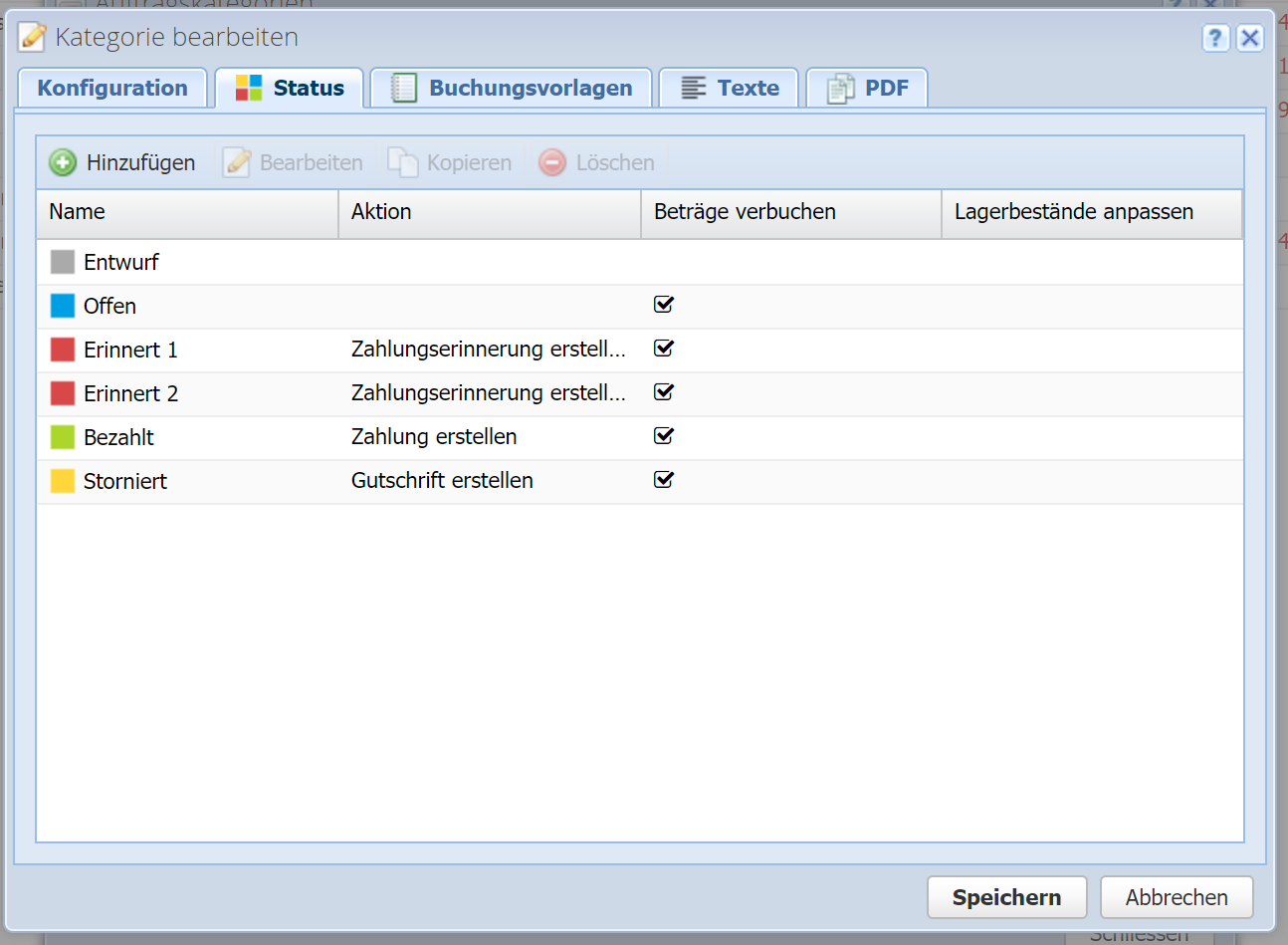The image size is (1288, 945).
Task: Select the Entwurf status row
Action: tap(121, 262)
